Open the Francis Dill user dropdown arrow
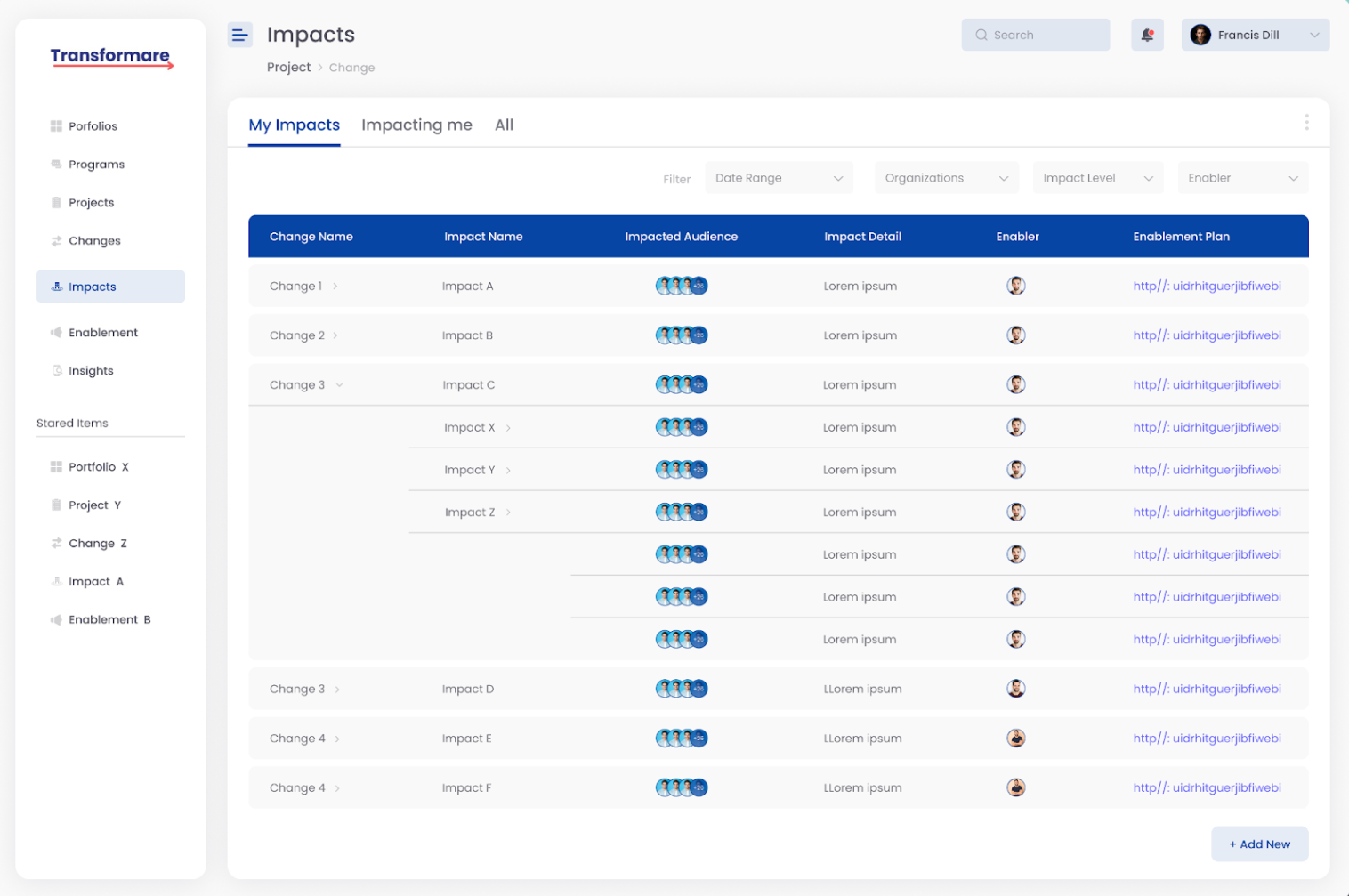 [x=1314, y=36]
